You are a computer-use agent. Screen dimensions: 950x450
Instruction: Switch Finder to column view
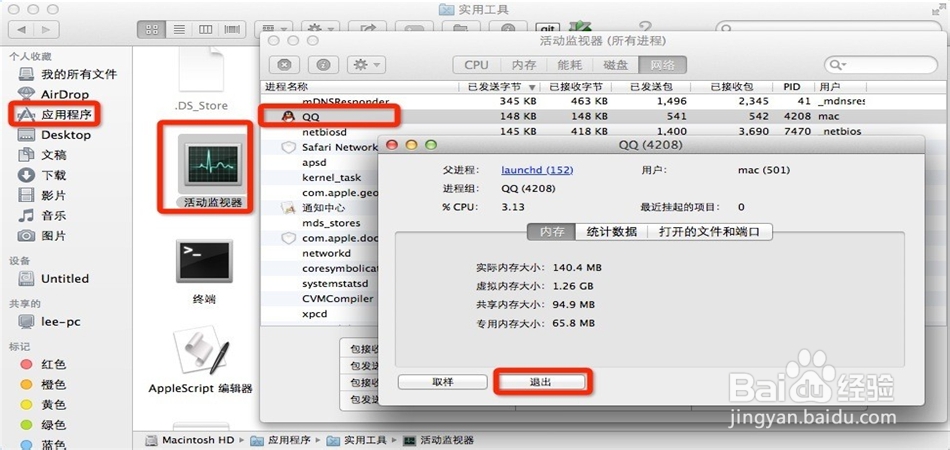tap(206, 29)
